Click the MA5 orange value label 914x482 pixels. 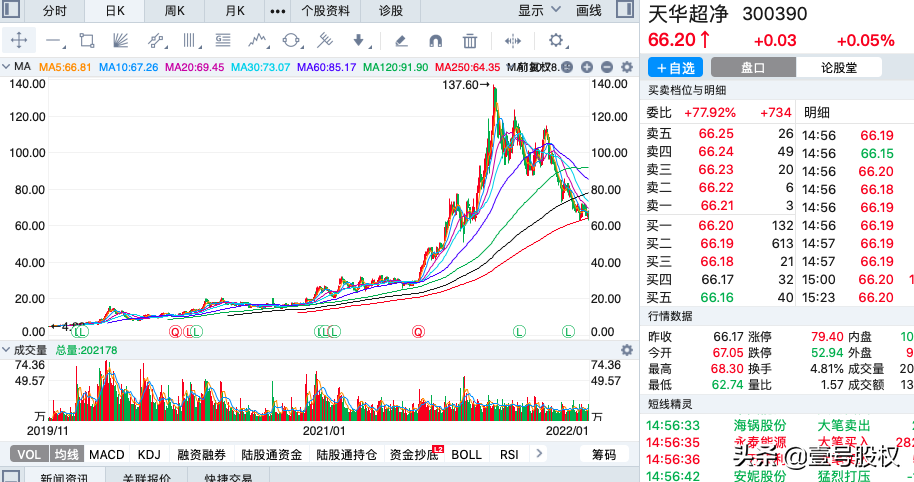tap(65, 67)
